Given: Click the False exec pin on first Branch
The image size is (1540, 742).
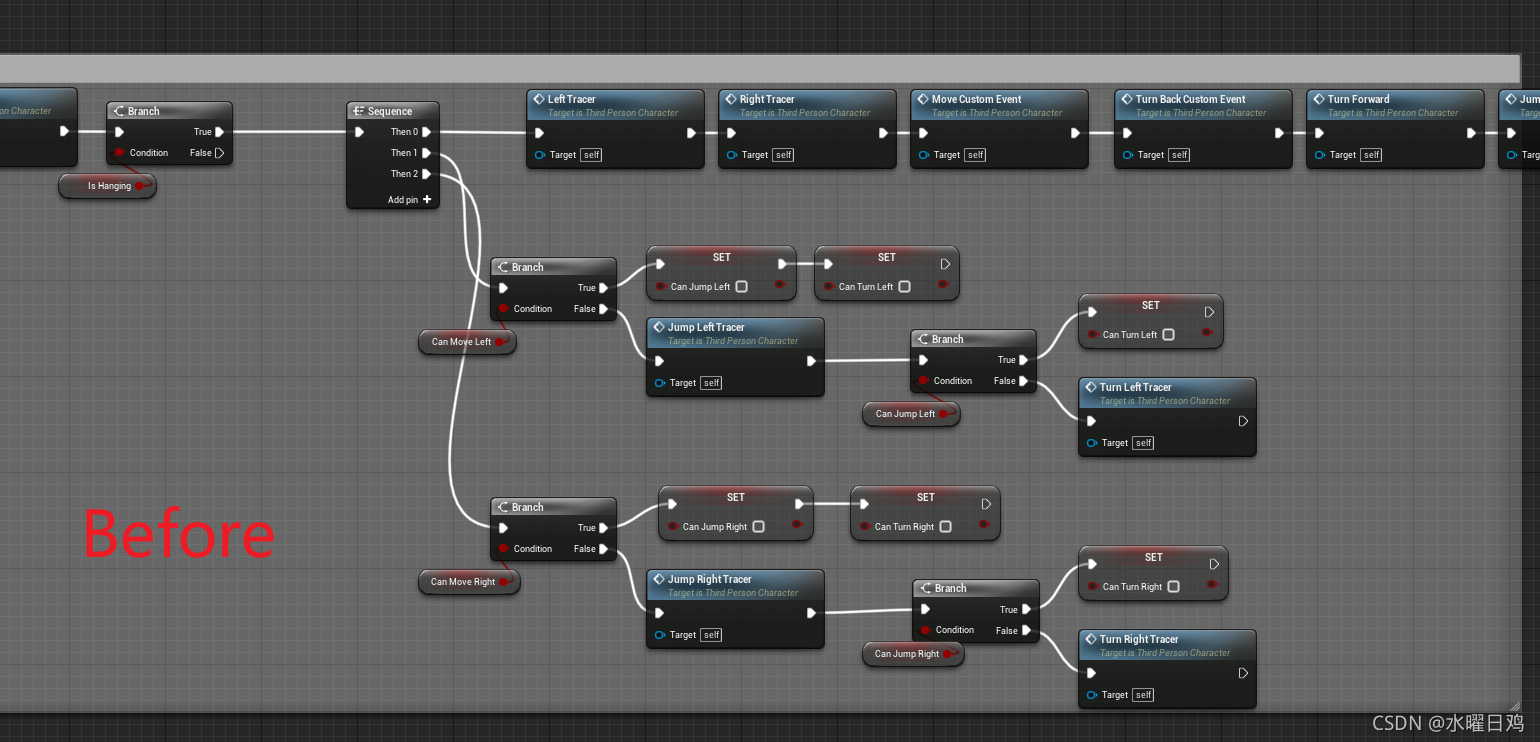Looking at the screenshot, I should [219, 153].
